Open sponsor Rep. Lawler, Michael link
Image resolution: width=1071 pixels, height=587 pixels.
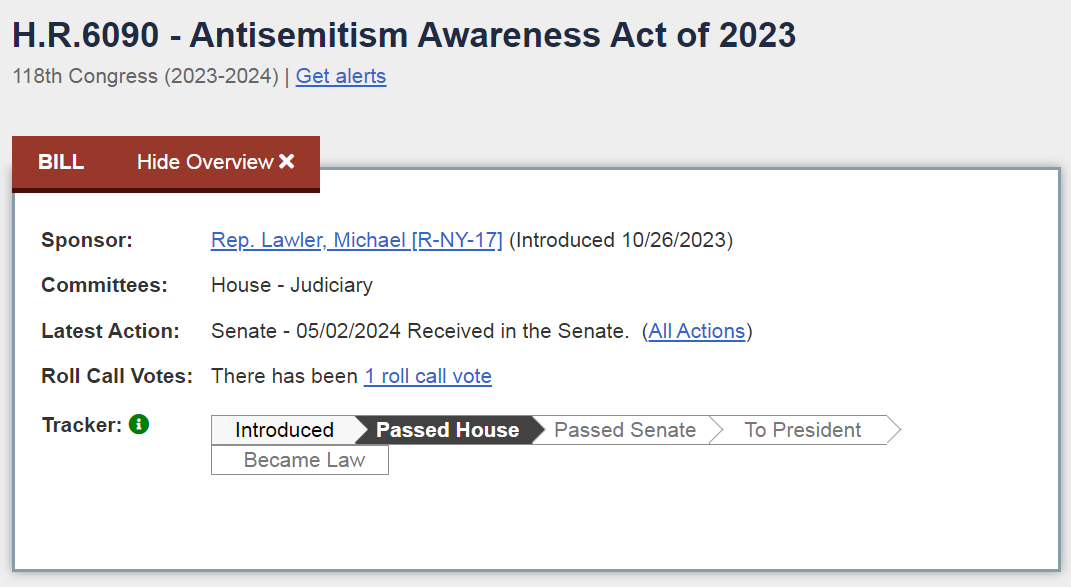357,240
